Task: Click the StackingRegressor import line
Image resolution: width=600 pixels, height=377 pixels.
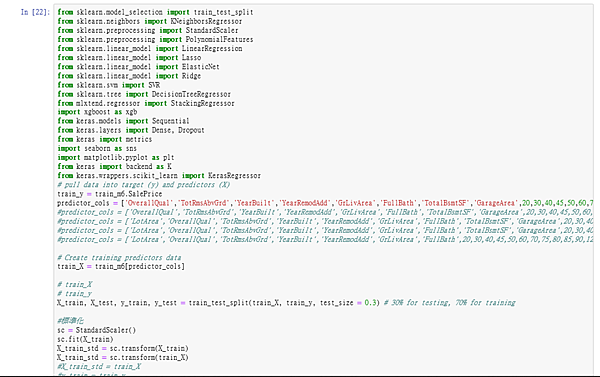Action: click(146, 103)
